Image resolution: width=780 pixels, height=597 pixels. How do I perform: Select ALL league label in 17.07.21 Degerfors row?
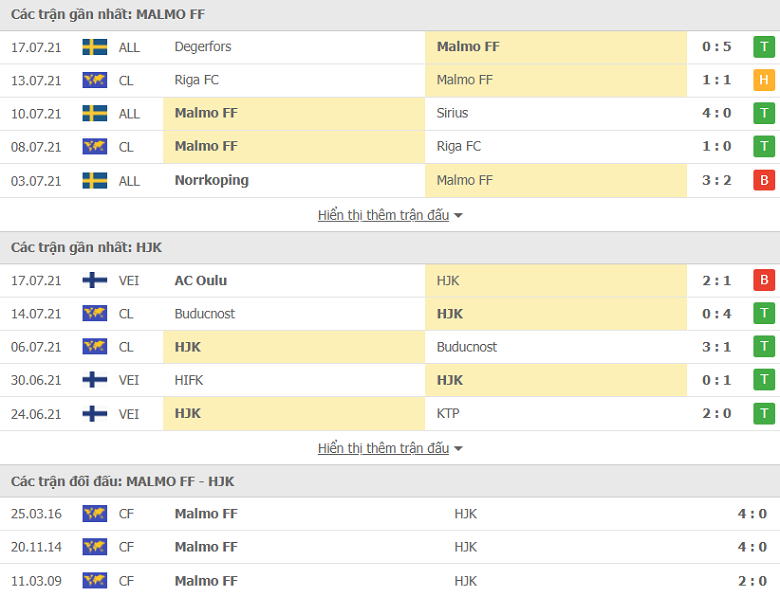(x=129, y=47)
